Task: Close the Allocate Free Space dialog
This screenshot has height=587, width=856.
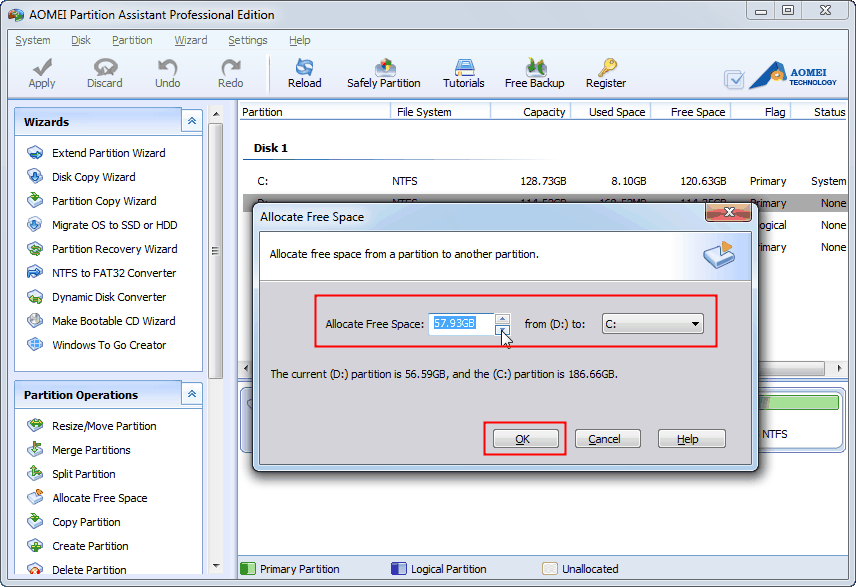Action: [x=728, y=212]
